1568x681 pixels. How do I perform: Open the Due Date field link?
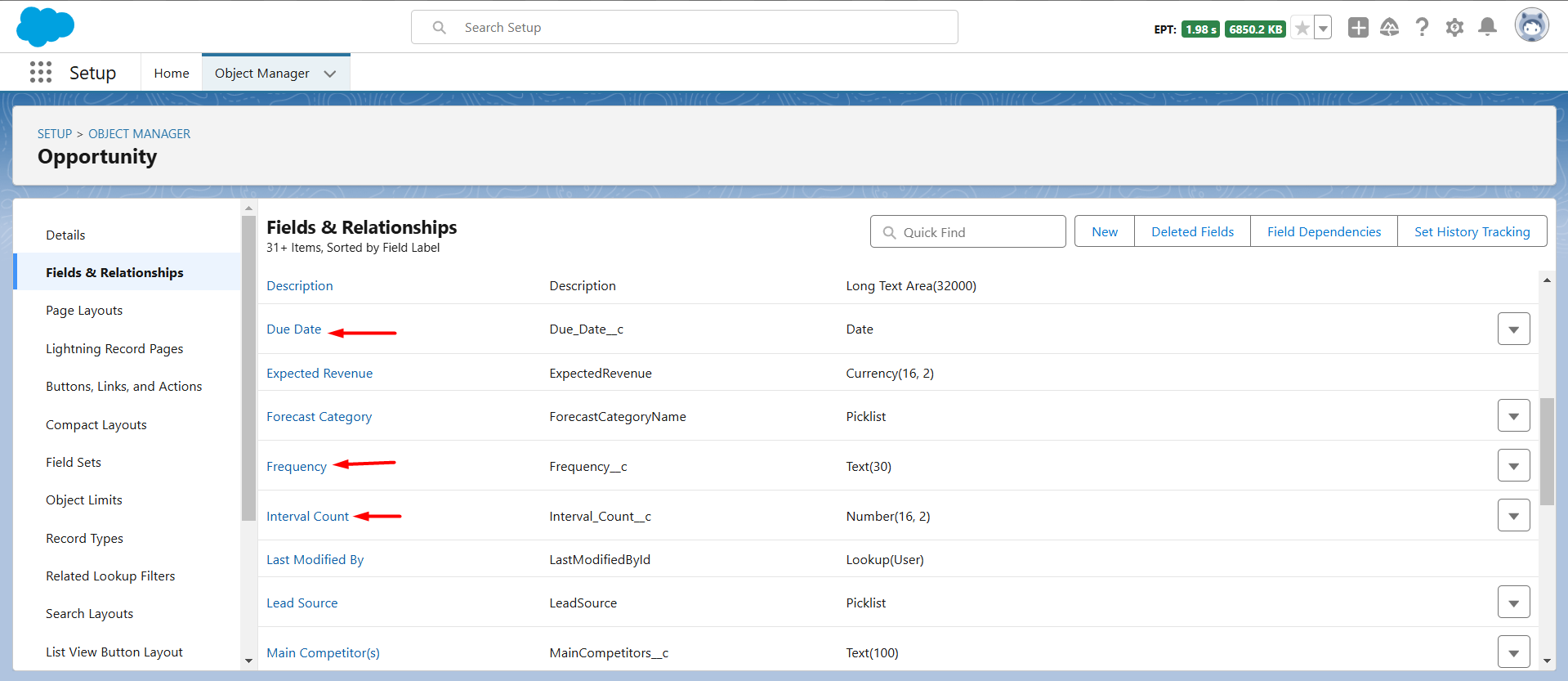click(294, 329)
